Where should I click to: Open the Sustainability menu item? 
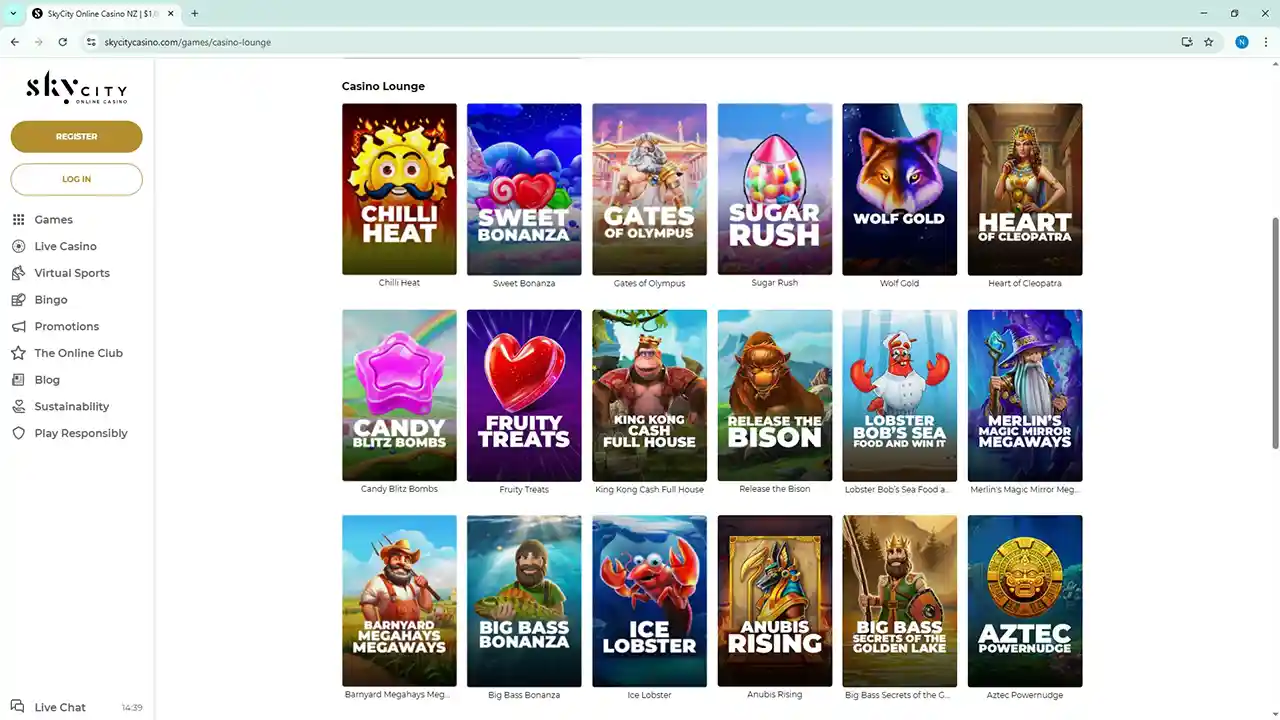point(71,407)
